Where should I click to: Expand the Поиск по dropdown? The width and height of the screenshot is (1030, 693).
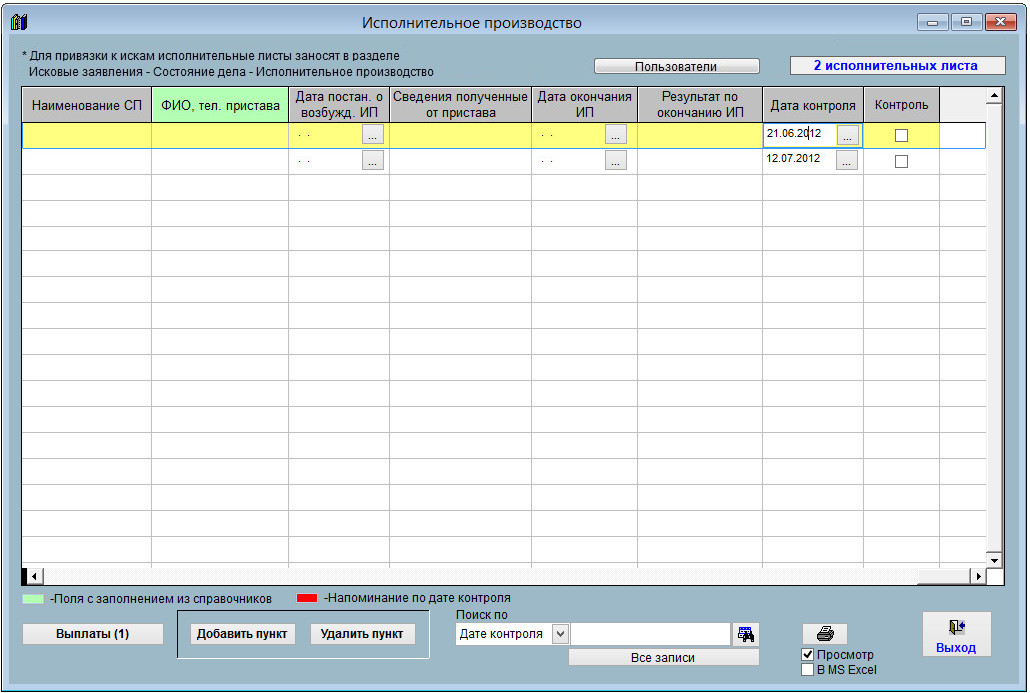pyautogui.click(x=559, y=634)
